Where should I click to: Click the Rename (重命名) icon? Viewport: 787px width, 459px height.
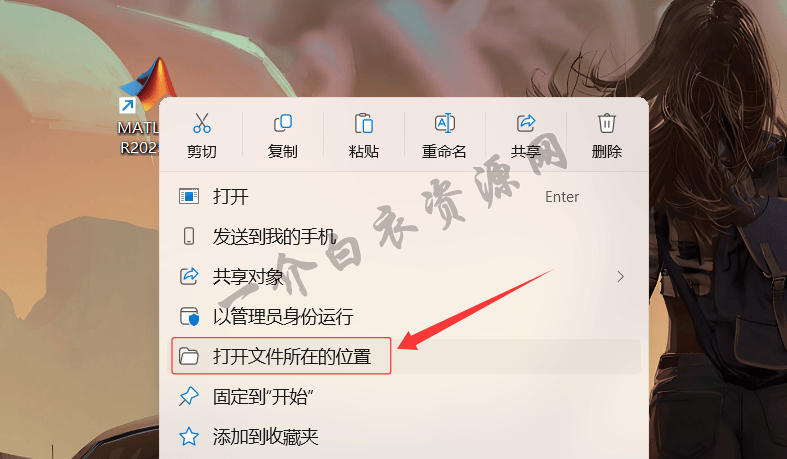click(x=445, y=123)
